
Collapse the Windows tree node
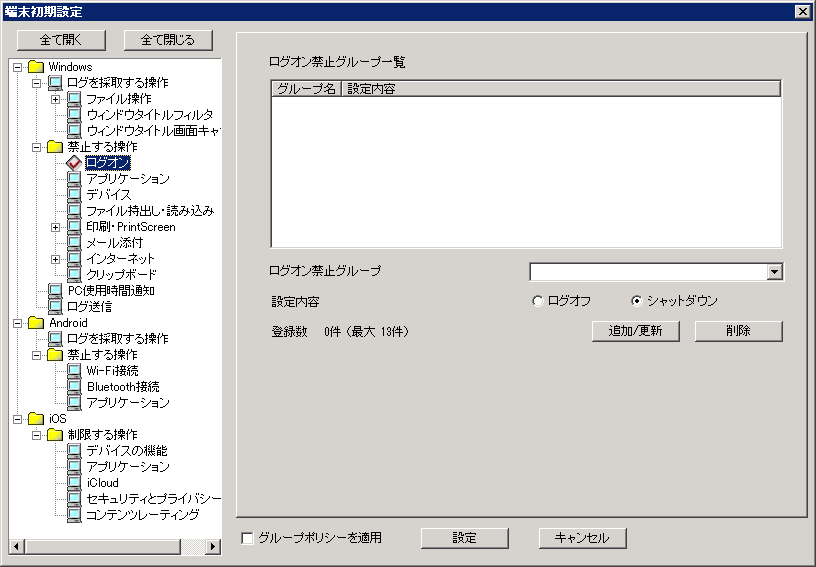18,67
